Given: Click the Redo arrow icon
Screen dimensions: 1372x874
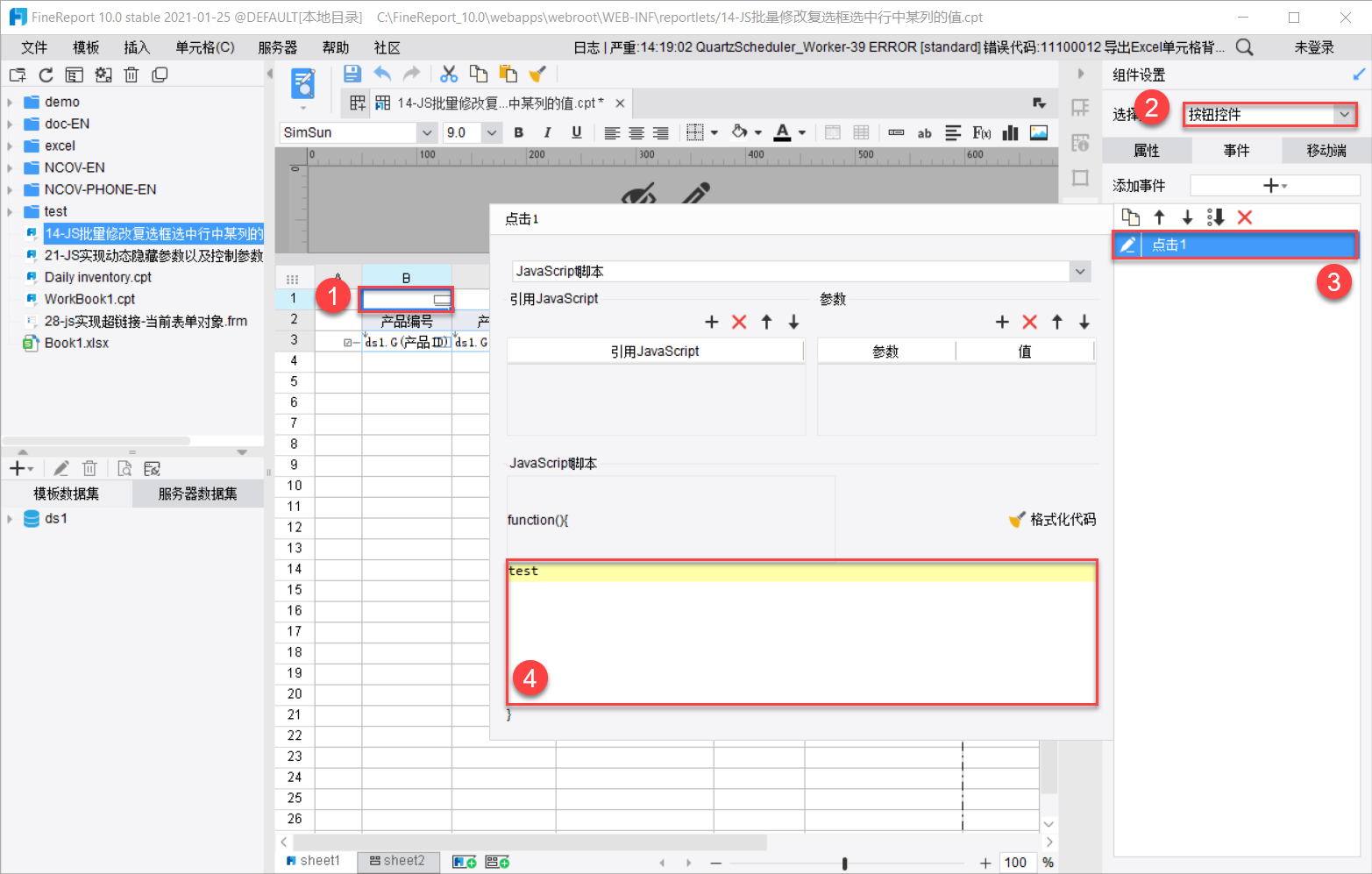Looking at the screenshot, I should [x=411, y=75].
